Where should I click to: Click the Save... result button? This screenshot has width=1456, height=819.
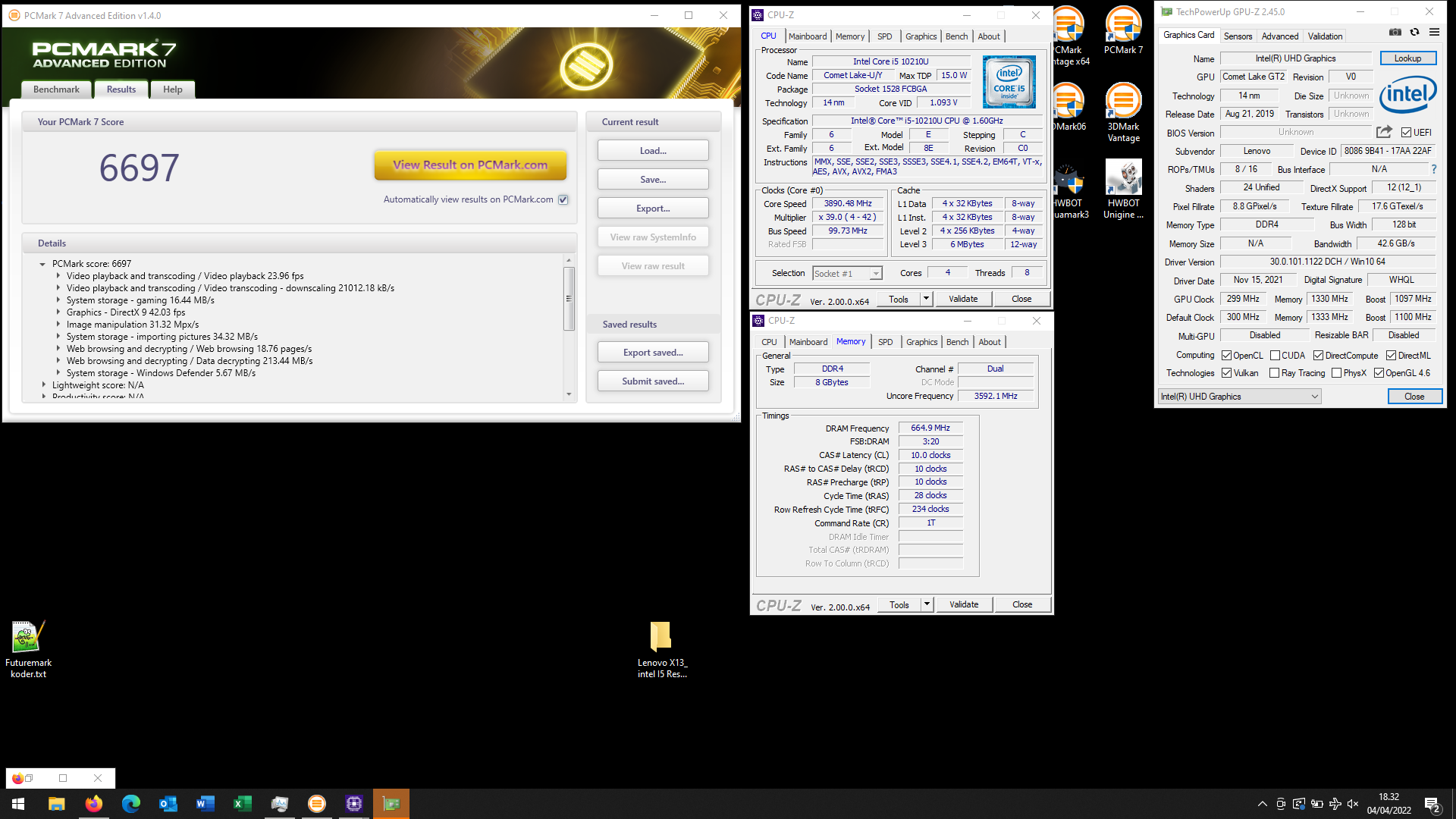(x=653, y=180)
